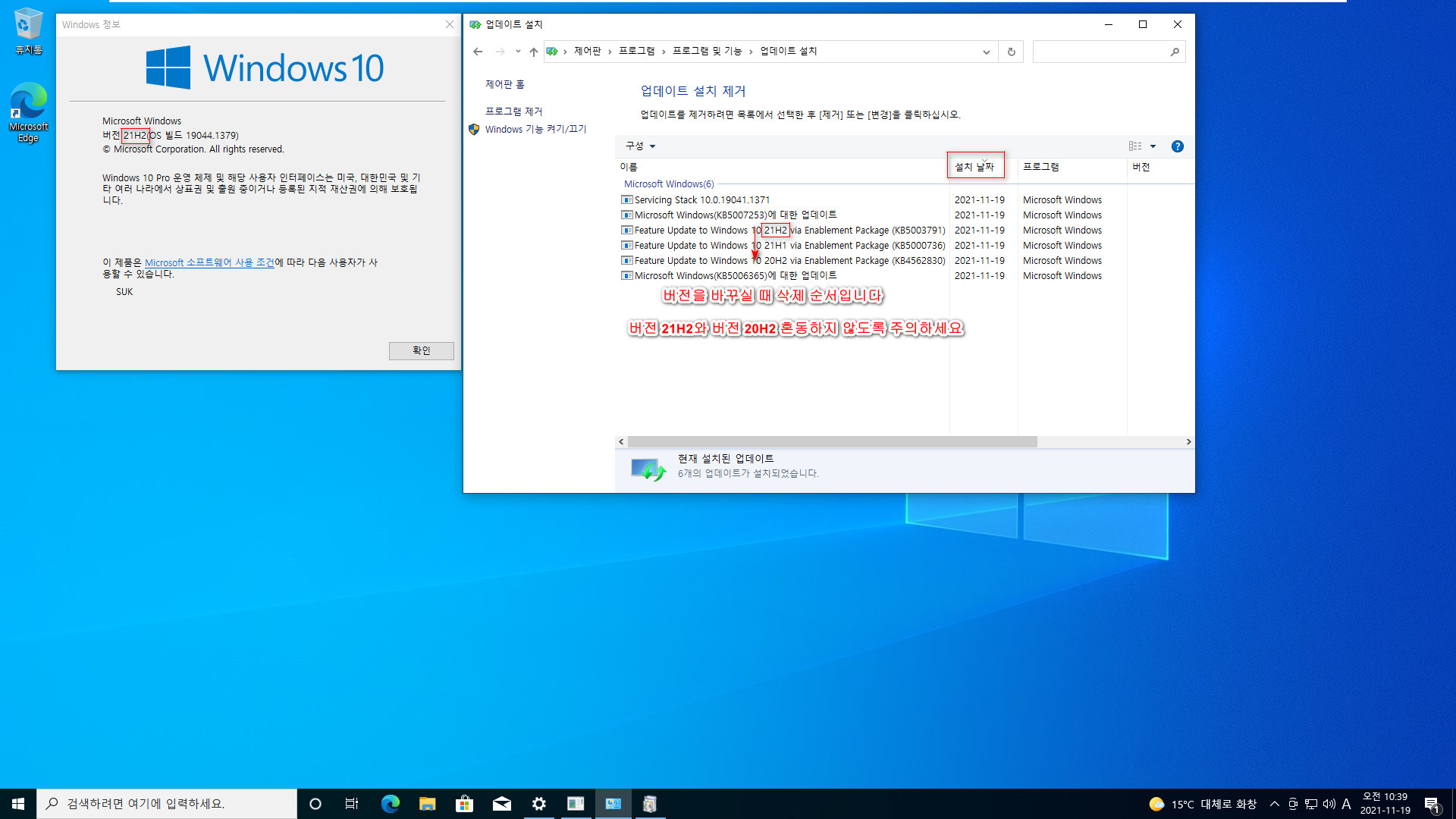Screen dimensions: 1456x819
Task: Click the 프로그램 및 기능 breadcrumb
Action: tap(707, 51)
